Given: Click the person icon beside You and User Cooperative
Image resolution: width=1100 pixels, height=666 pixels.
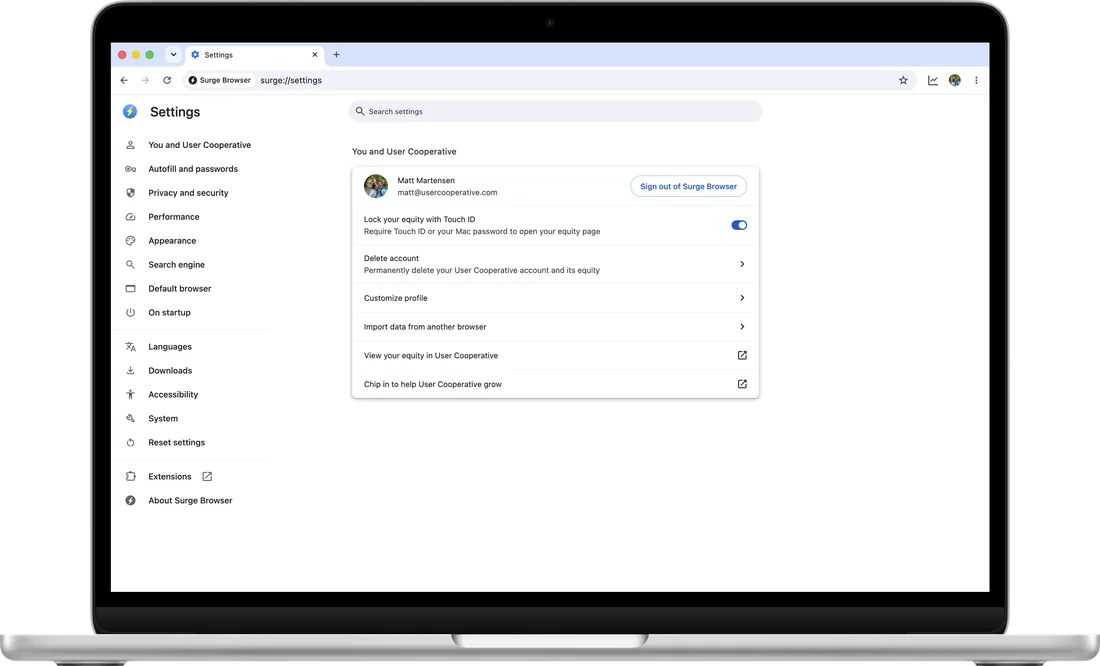Looking at the screenshot, I should tap(130, 145).
